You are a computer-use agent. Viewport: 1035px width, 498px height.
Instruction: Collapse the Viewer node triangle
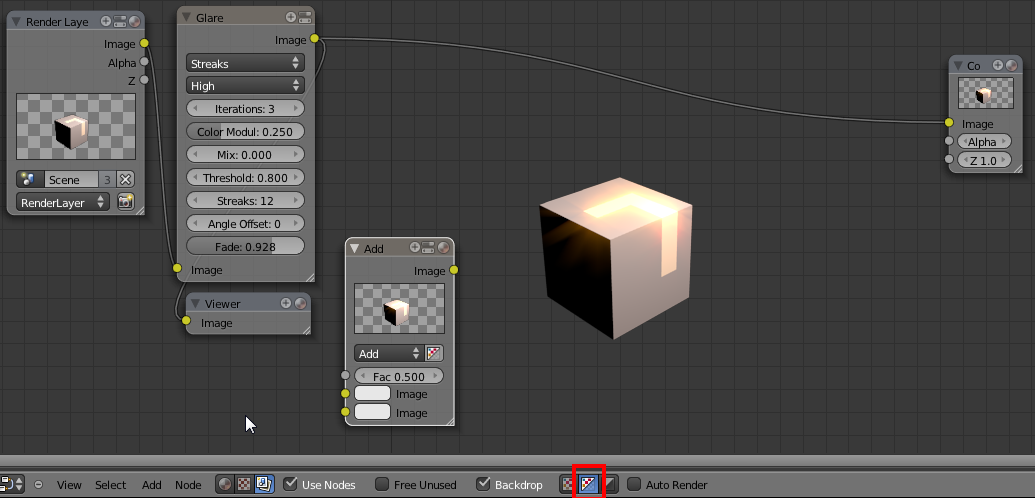pos(195,303)
